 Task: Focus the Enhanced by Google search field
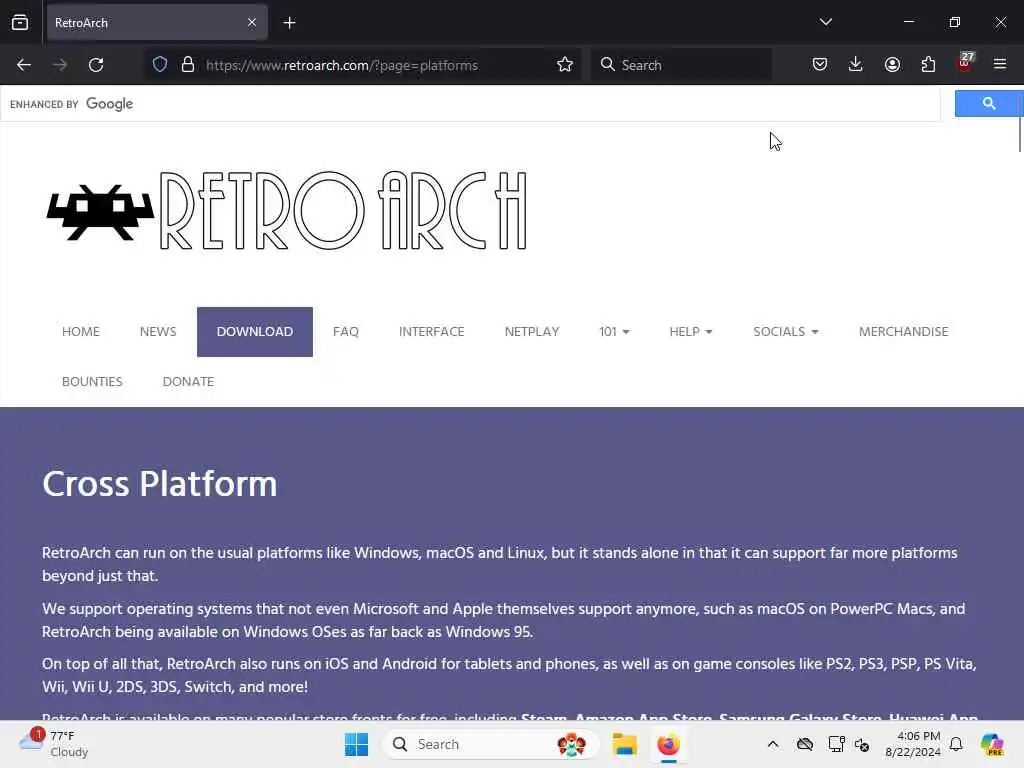click(470, 104)
